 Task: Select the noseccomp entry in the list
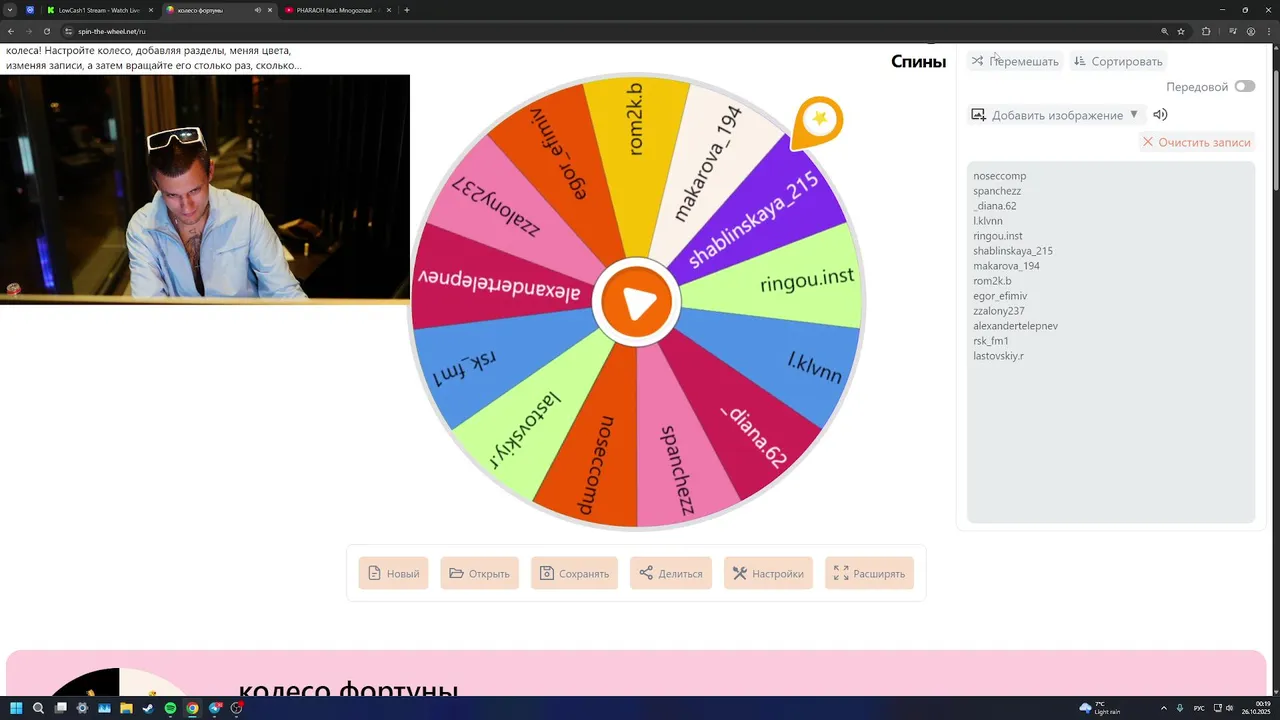[x=999, y=176]
